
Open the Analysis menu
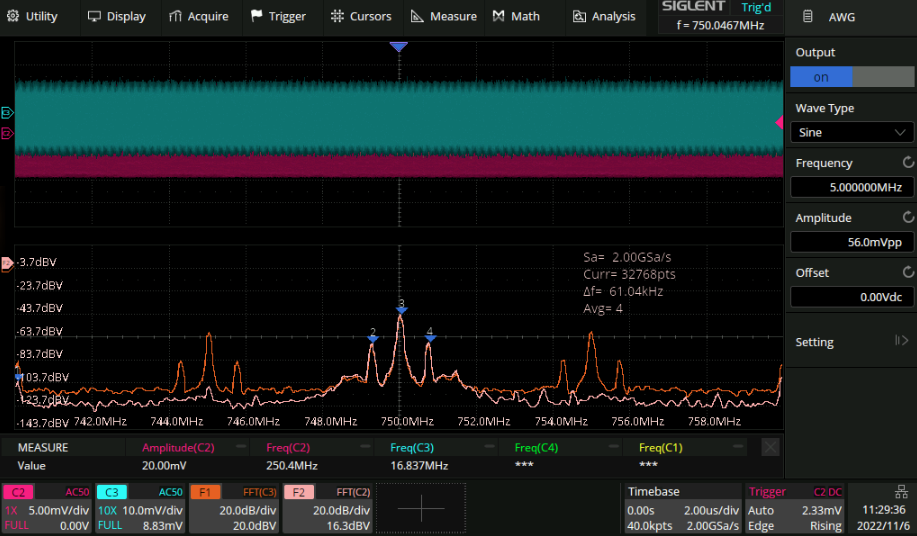tap(604, 16)
